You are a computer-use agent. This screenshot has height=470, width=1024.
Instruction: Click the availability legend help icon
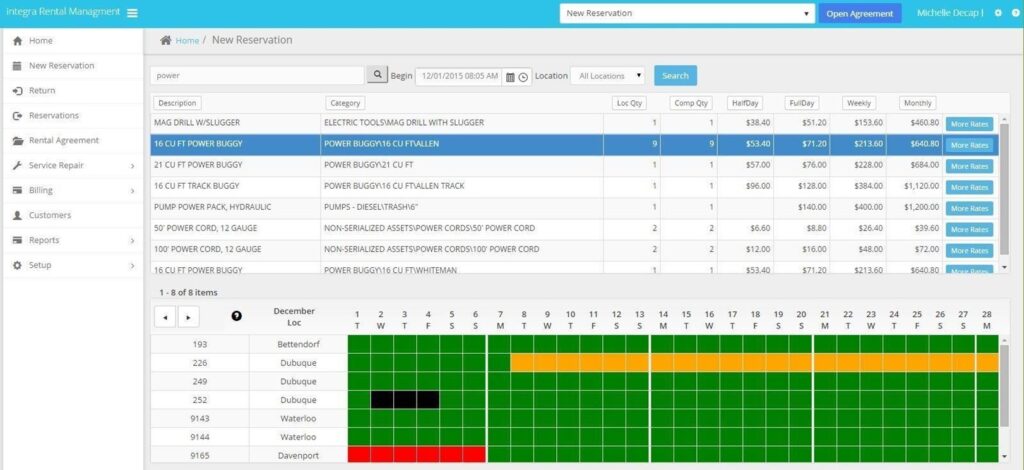click(236, 315)
